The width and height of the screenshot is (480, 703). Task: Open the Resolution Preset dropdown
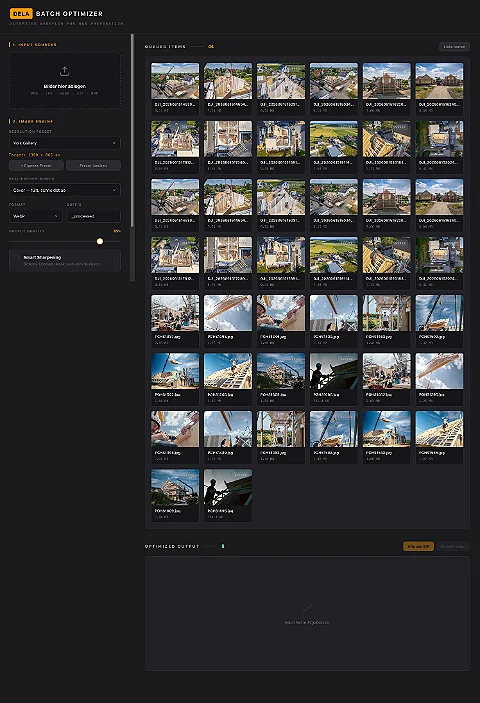click(65, 143)
